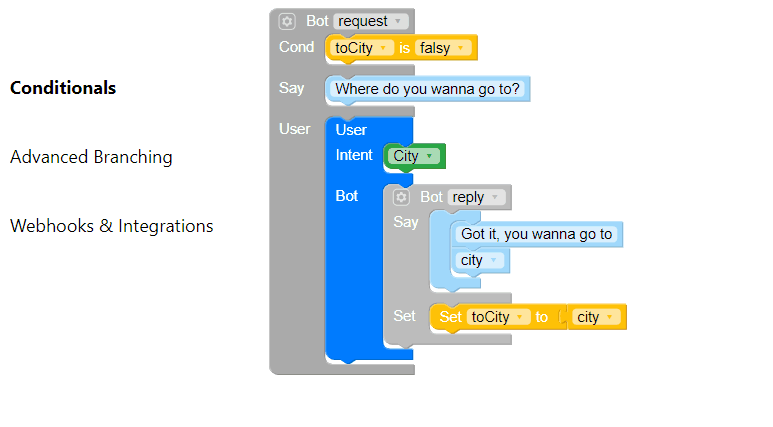This screenshot has width=773, height=427.
Task: Open the city value dropdown in Set block
Action: coord(596,317)
